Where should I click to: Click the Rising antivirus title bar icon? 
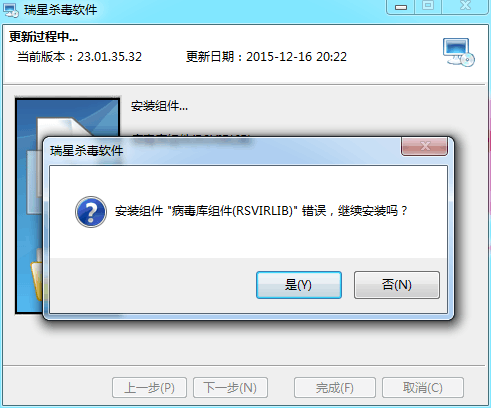coord(11,10)
